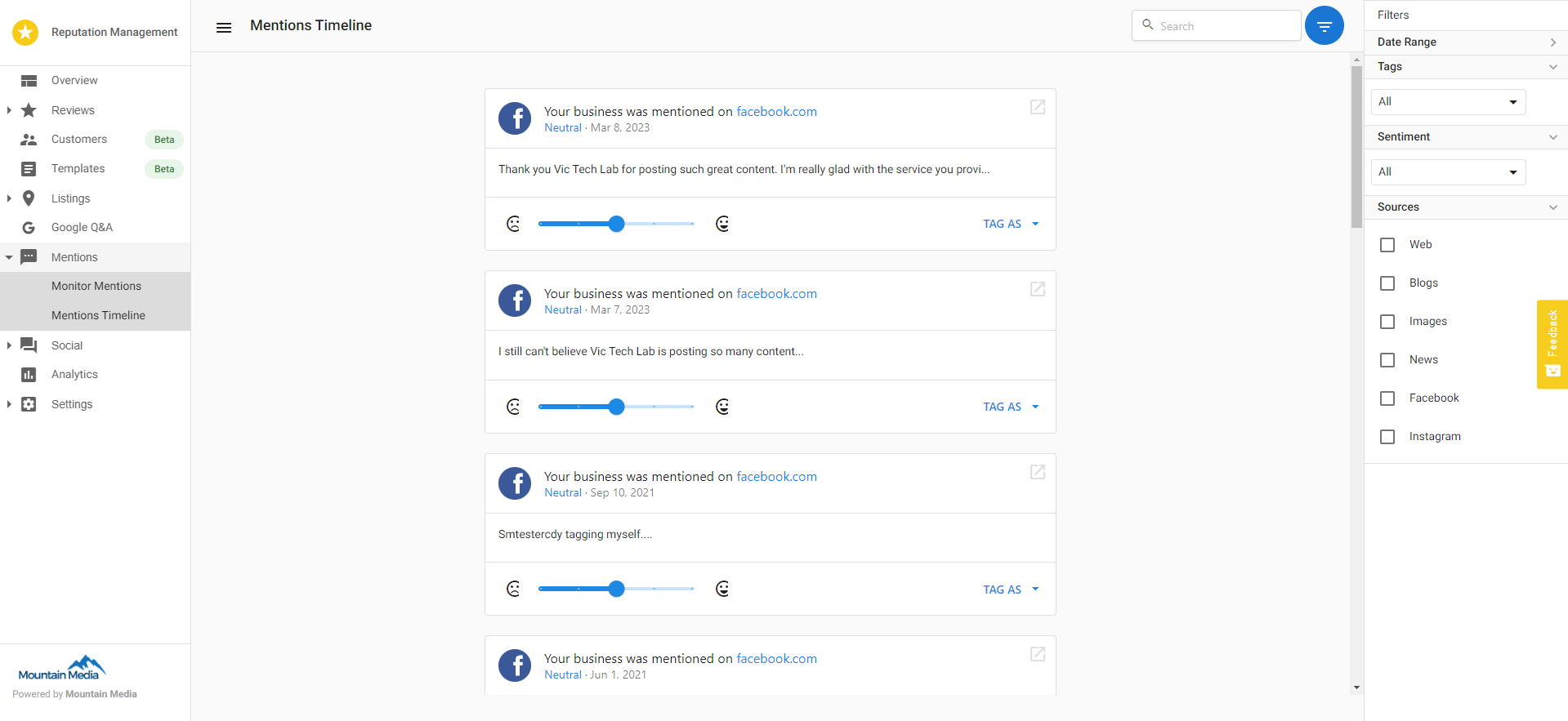This screenshot has width=1568, height=721.
Task: Adjust sentiment slider on Sep 10 mention
Action: pos(616,589)
